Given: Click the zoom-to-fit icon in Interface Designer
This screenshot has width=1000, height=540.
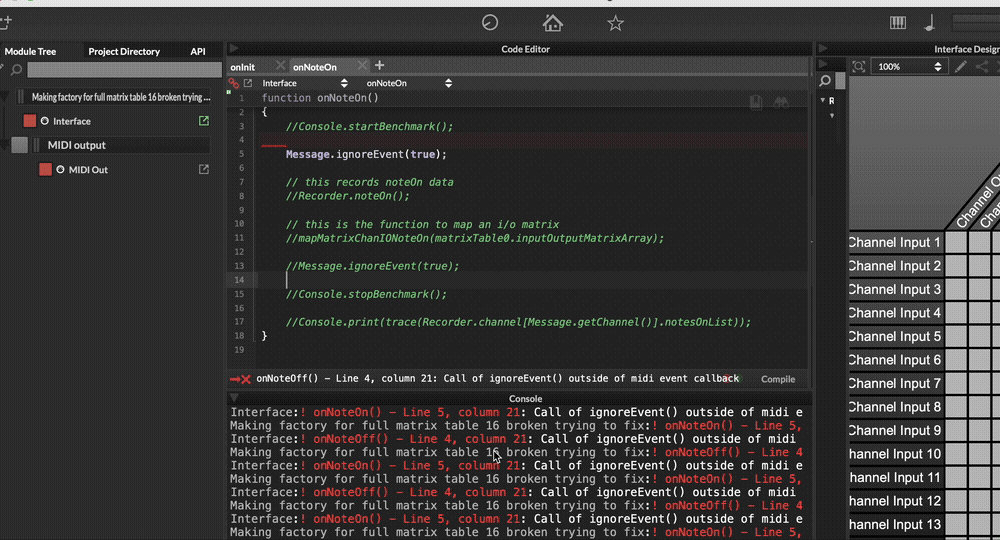Looking at the screenshot, I should pyautogui.click(x=858, y=66).
